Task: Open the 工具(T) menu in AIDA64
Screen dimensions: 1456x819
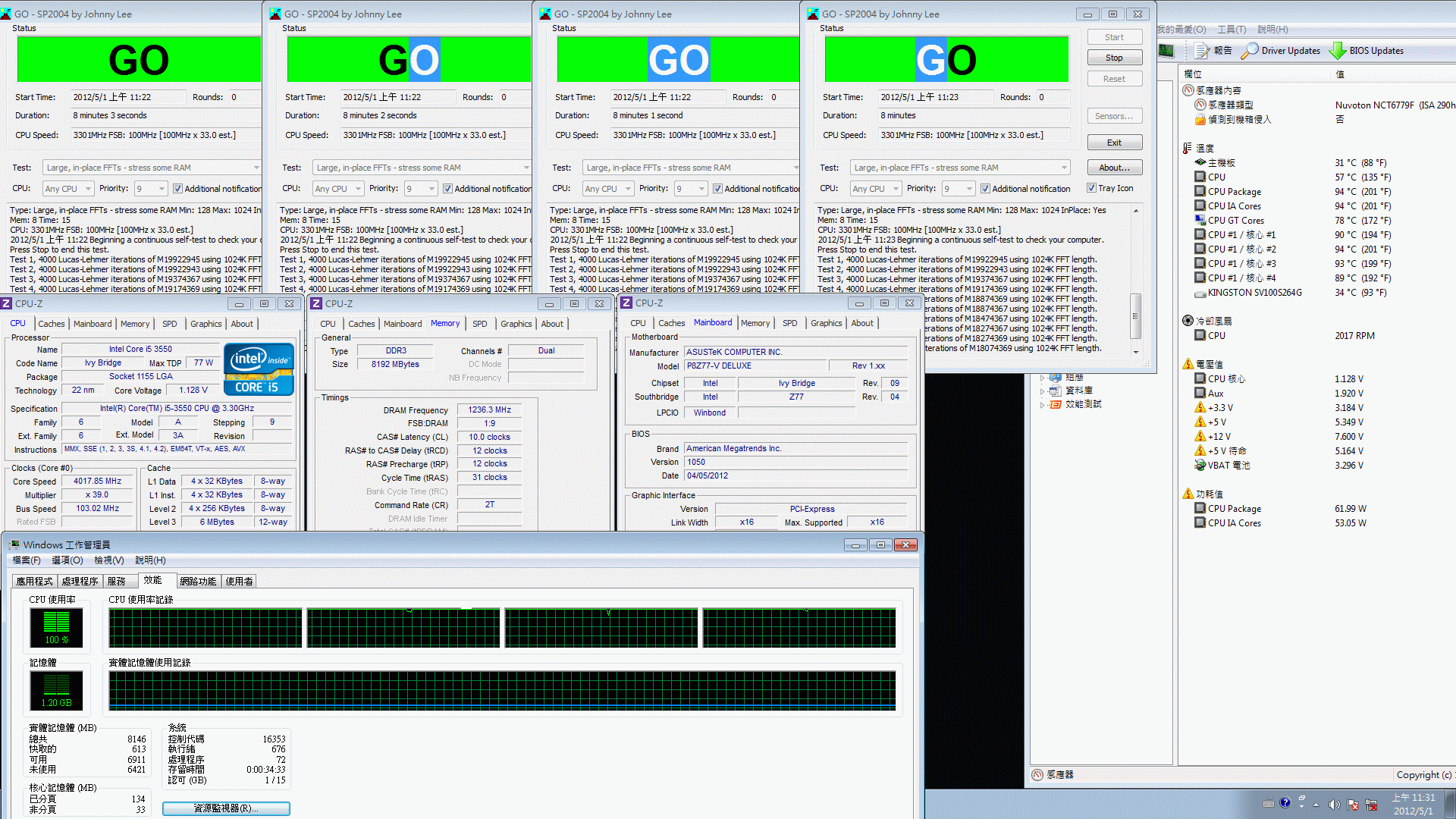Action: [x=1232, y=30]
